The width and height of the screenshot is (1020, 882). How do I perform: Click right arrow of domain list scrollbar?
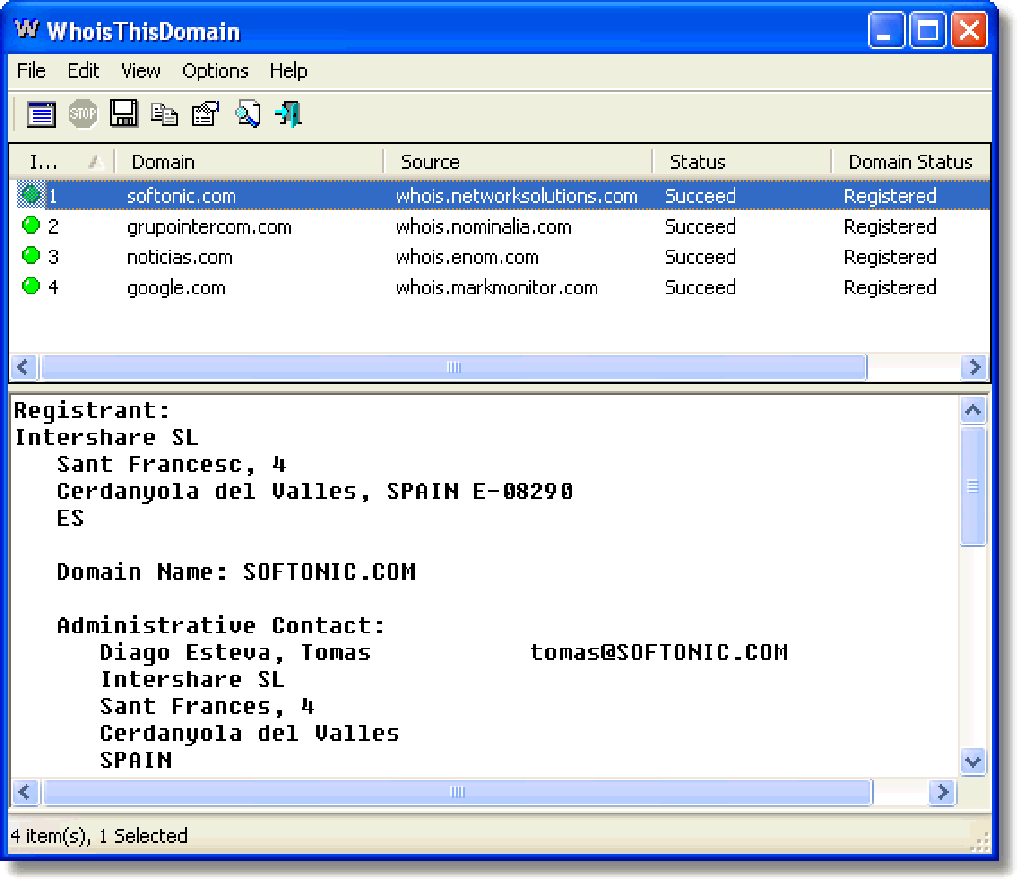click(x=974, y=367)
